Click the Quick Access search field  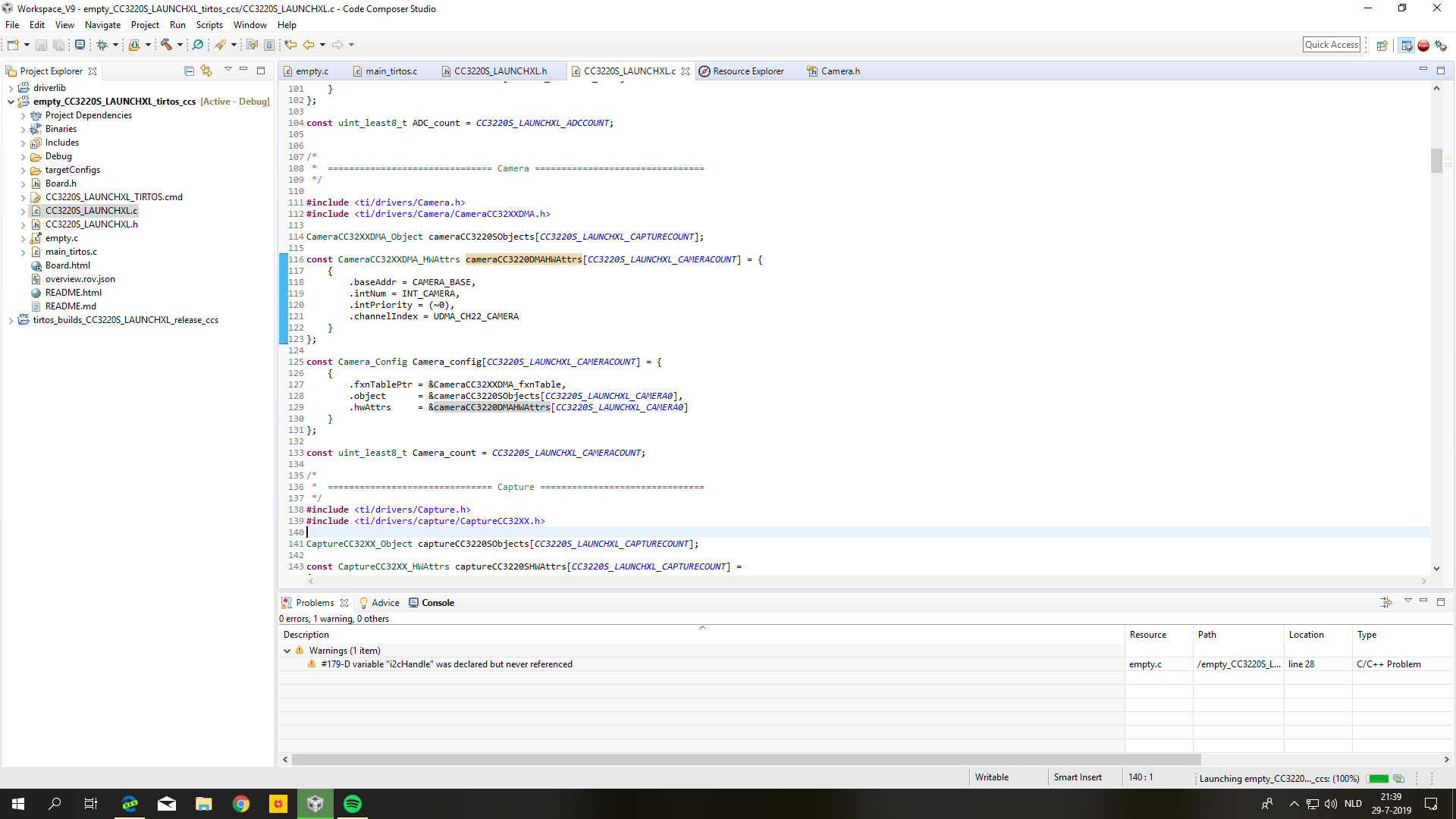click(1331, 45)
